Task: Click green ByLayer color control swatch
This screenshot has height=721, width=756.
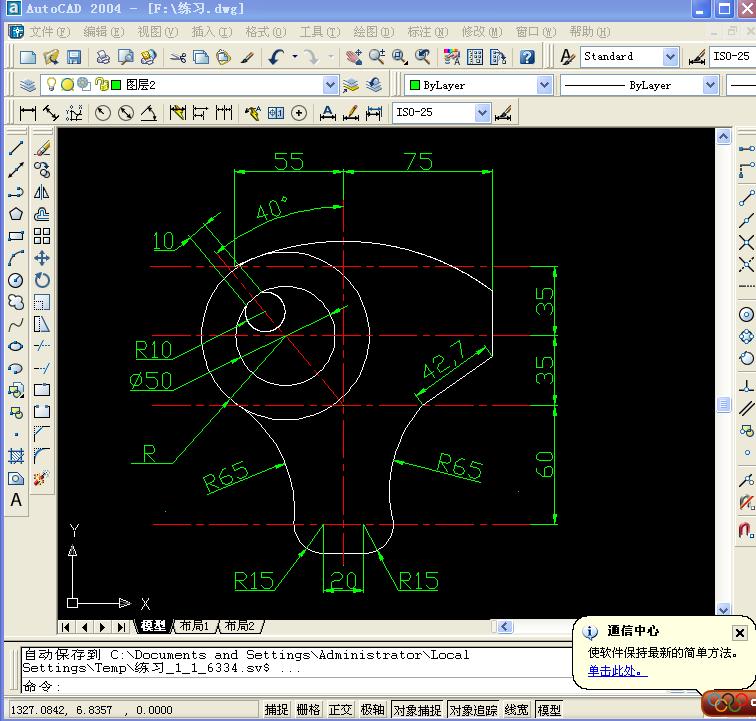Action: 415,85
